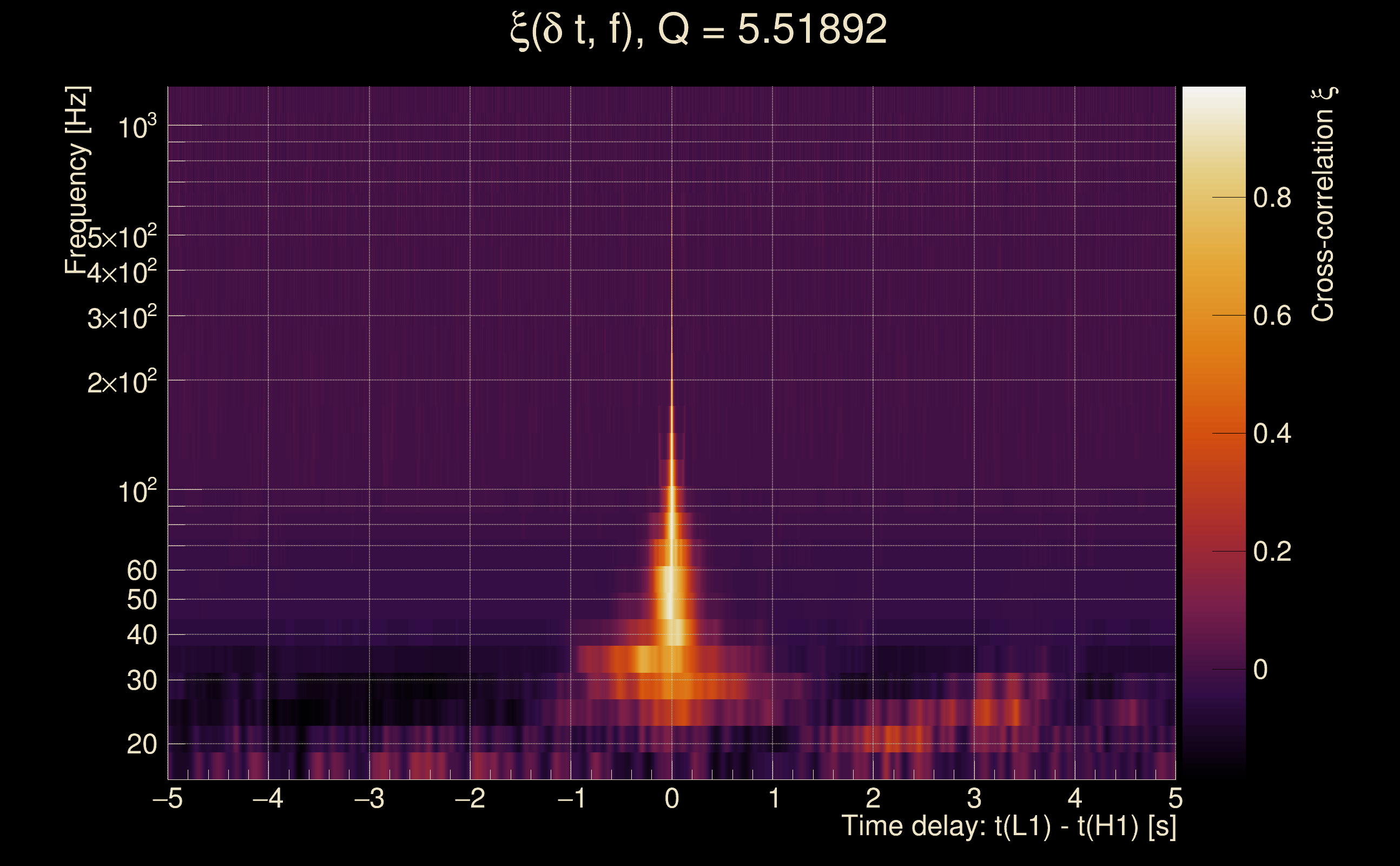The height and width of the screenshot is (866, 1400).
Task: Click the 0 tick on the colorbar
Action: click(x=1260, y=670)
